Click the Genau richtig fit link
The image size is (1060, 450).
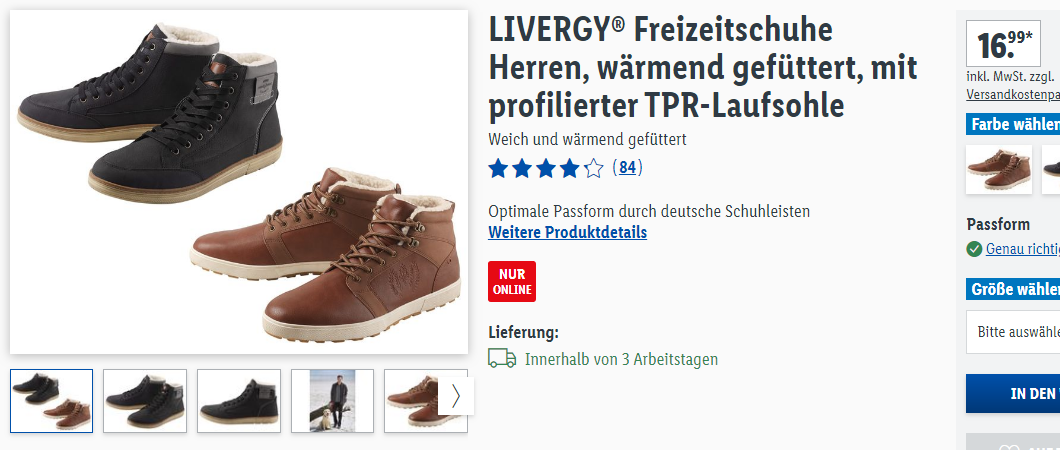1023,249
